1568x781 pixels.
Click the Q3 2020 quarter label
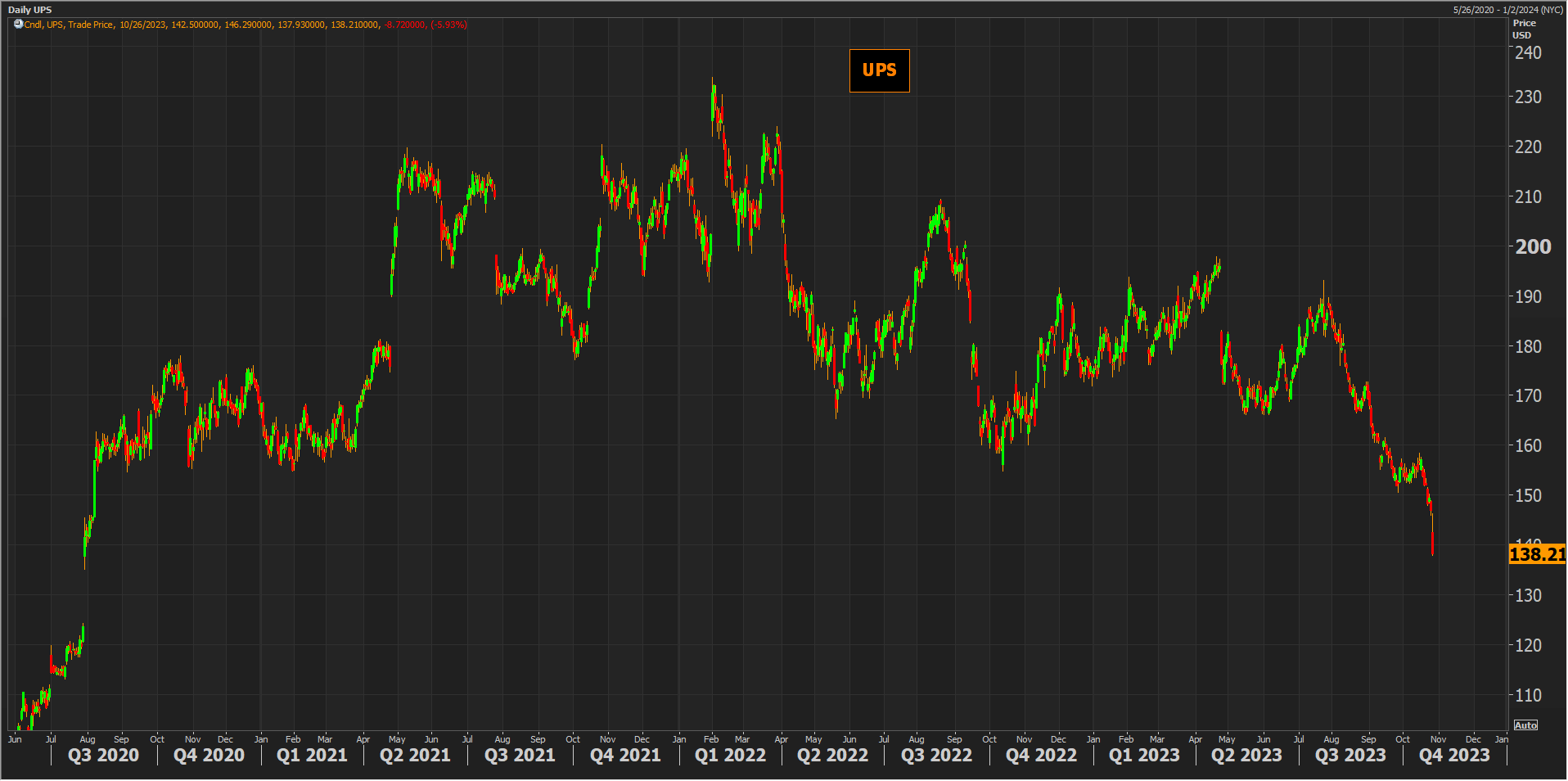point(103,756)
